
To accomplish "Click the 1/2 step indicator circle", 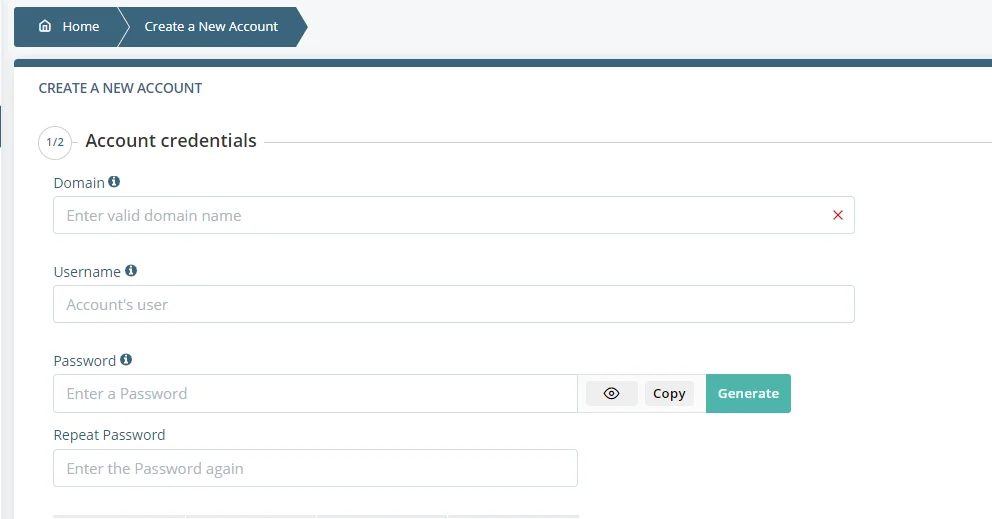I will click(x=55, y=142).
